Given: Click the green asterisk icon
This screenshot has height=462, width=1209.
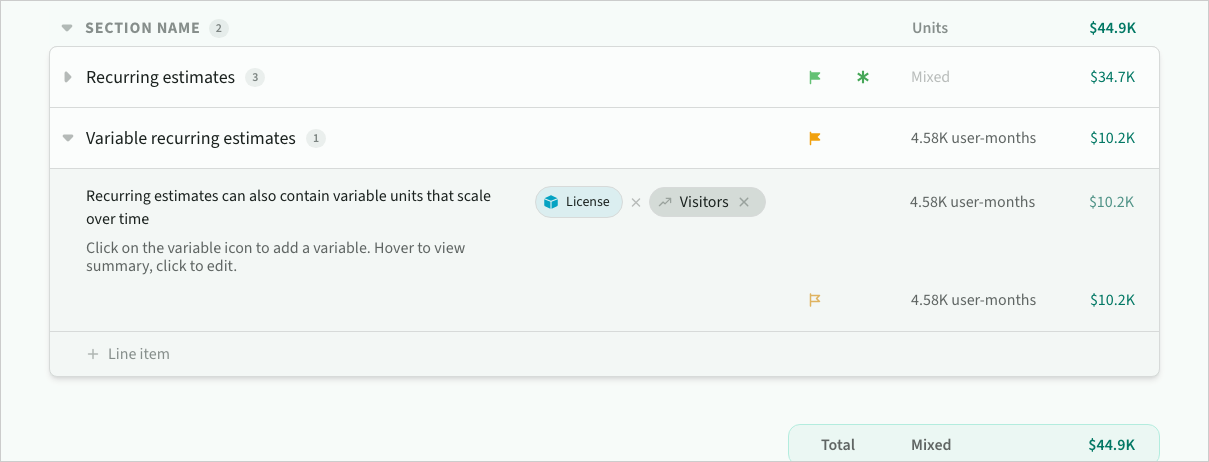Looking at the screenshot, I should pos(863,77).
